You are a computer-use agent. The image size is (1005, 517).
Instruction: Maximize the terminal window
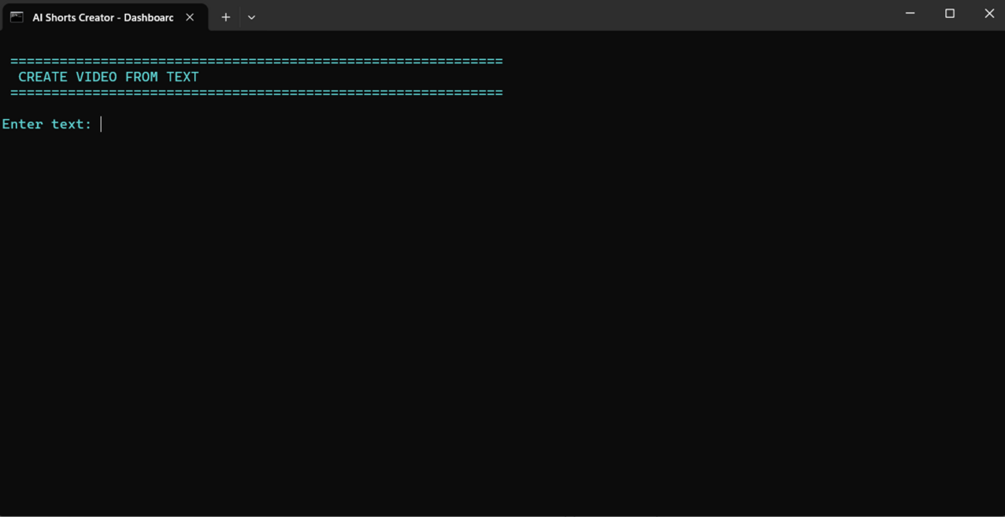(950, 13)
